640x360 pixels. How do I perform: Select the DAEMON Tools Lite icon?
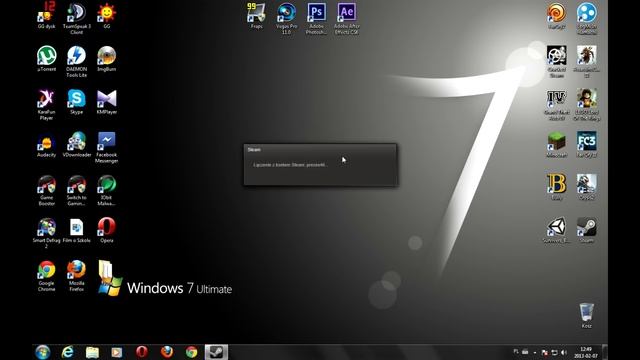(77, 61)
